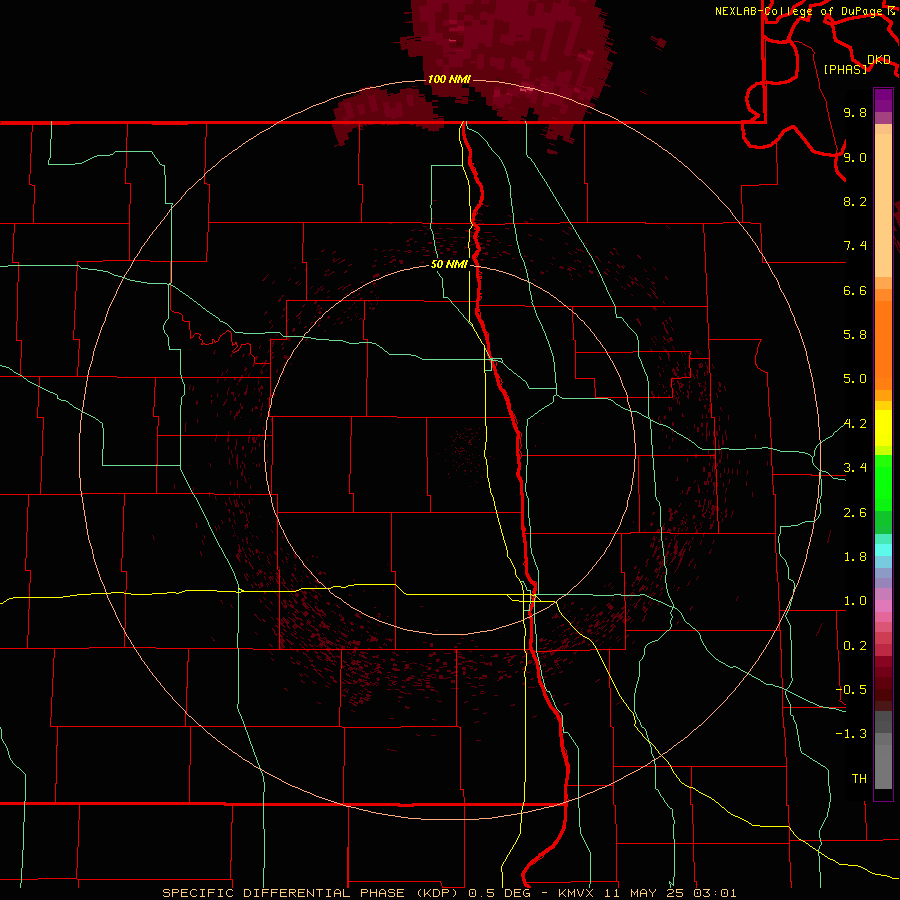Click the 3.4 color scale value
Viewport: 900px width, 900px height.
[855, 468]
